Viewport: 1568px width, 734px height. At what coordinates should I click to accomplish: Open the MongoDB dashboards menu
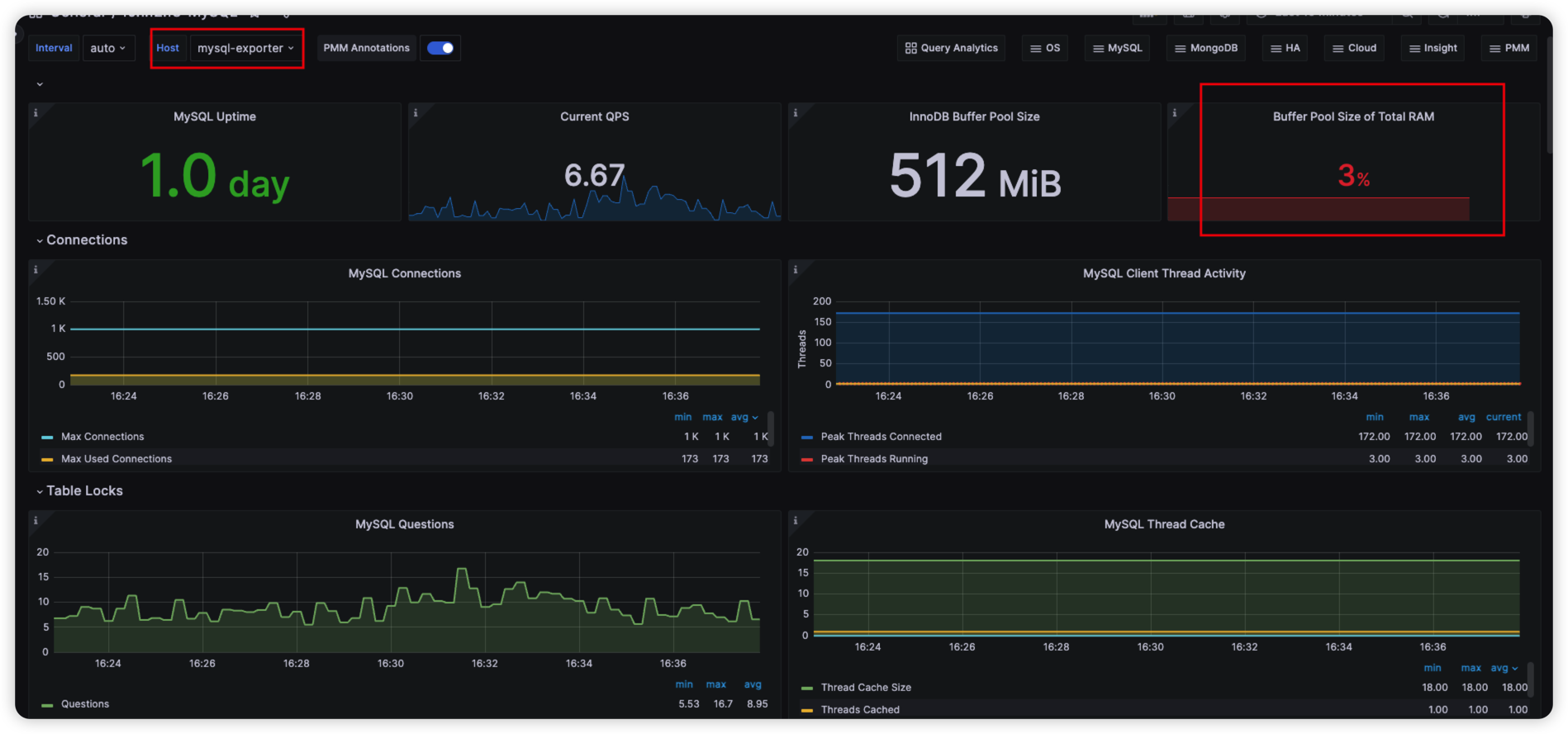(x=1206, y=48)
